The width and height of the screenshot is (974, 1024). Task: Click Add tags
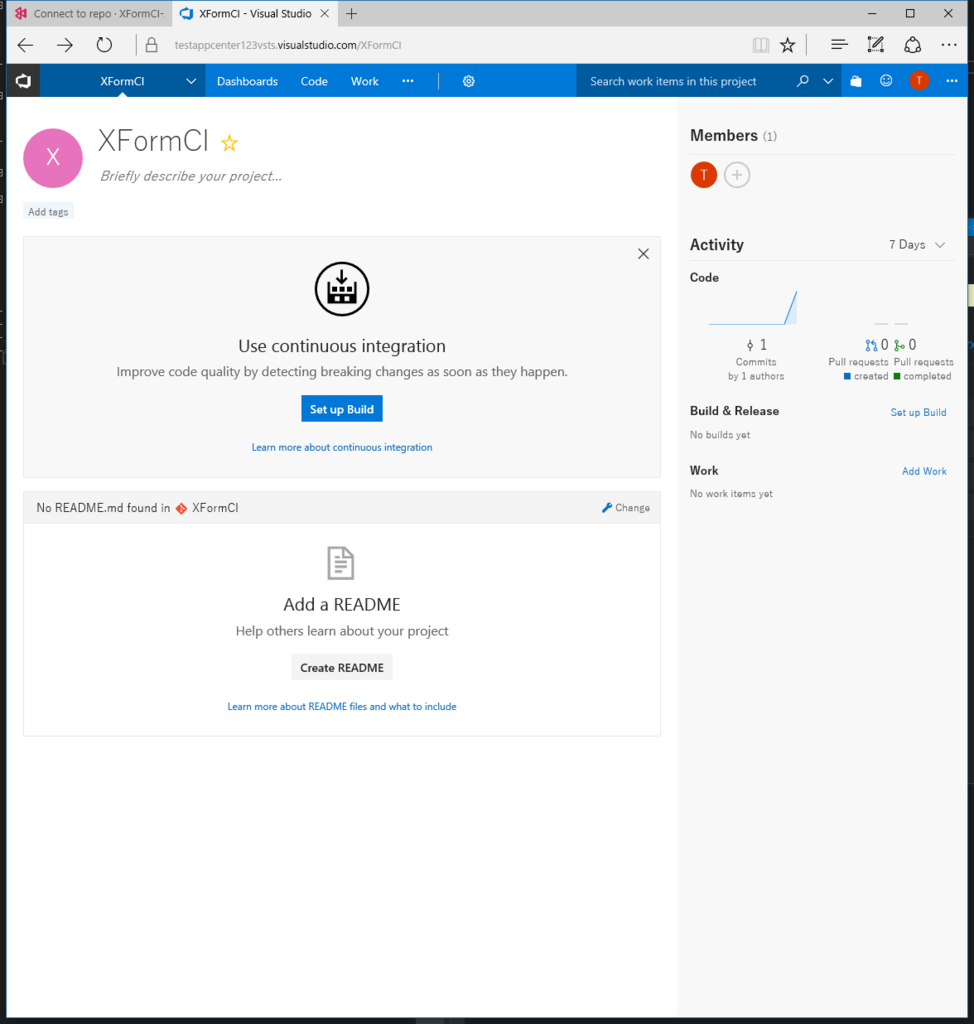pyautogui.click(x=48, y=212)
